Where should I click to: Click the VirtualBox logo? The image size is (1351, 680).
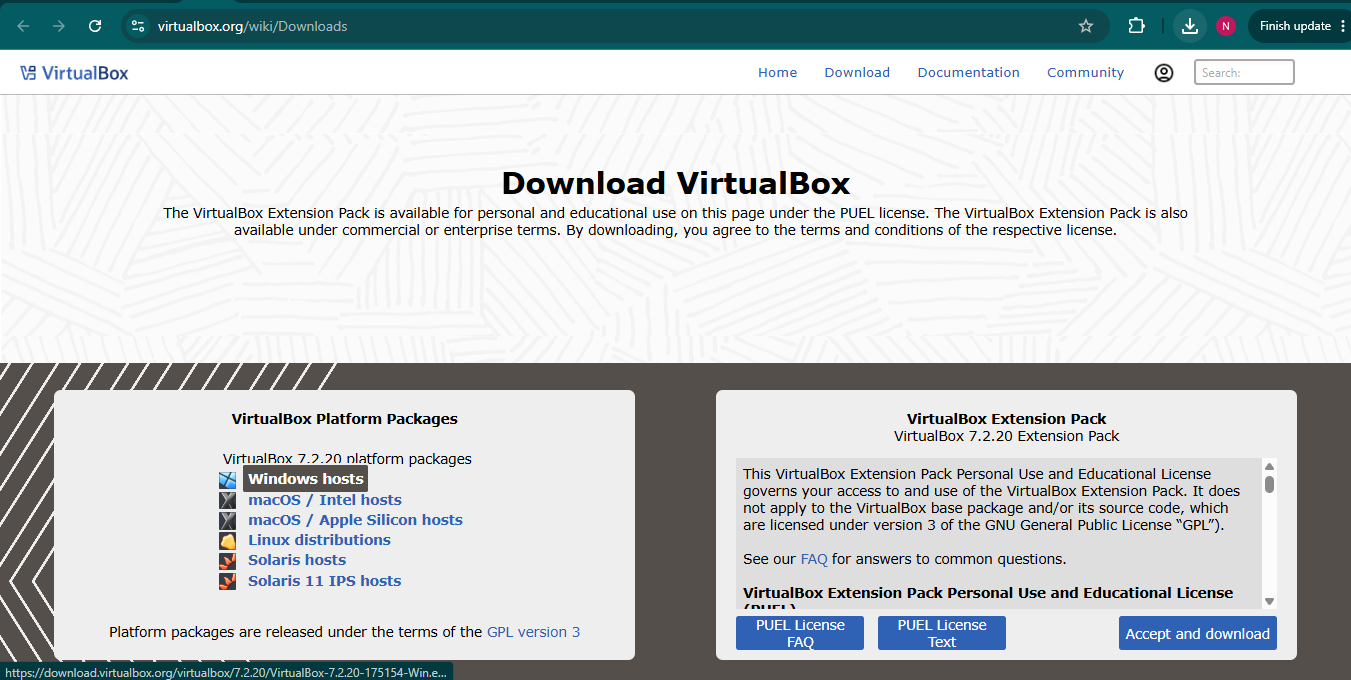point(74,72)
